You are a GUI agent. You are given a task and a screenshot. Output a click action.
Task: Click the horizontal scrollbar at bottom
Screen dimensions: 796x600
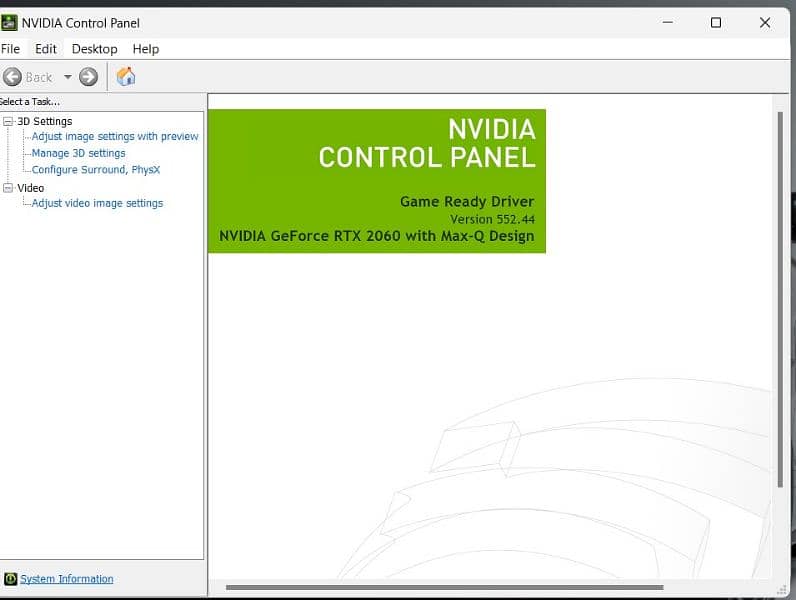point(445,587)
